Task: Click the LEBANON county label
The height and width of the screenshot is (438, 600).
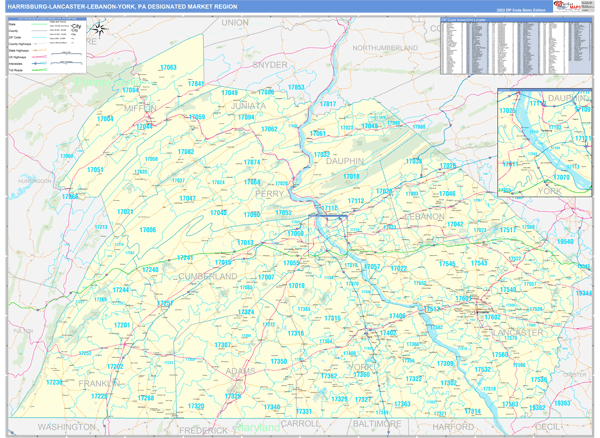Action: pos(425,217)
